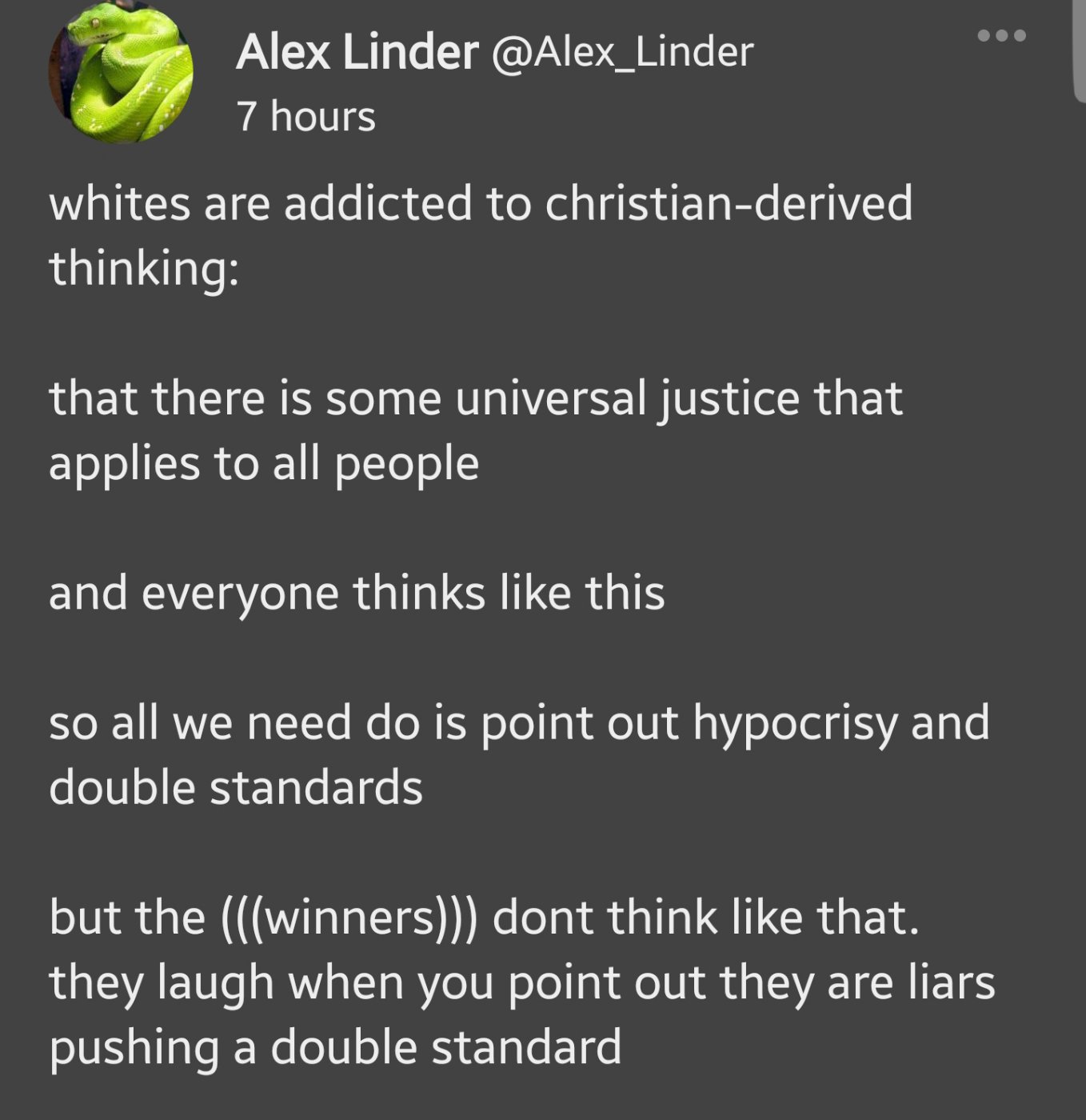Open the green snake profile avatar
The image size is (1086, 1120).
(121, 72)
